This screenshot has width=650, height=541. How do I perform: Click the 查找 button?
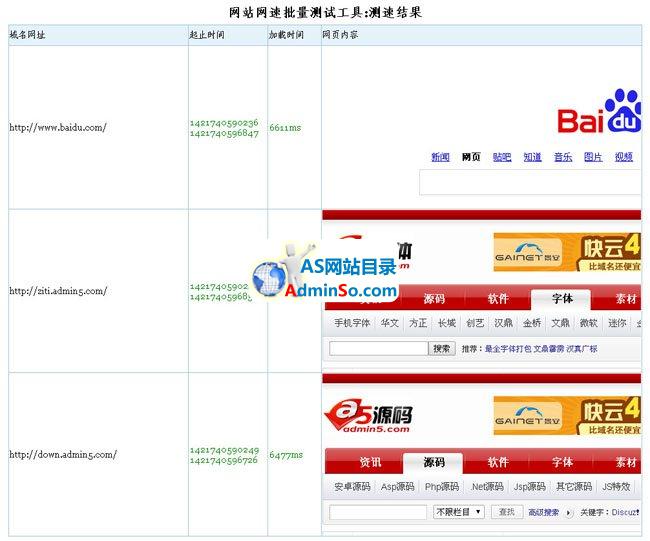[x=507, y=512]
